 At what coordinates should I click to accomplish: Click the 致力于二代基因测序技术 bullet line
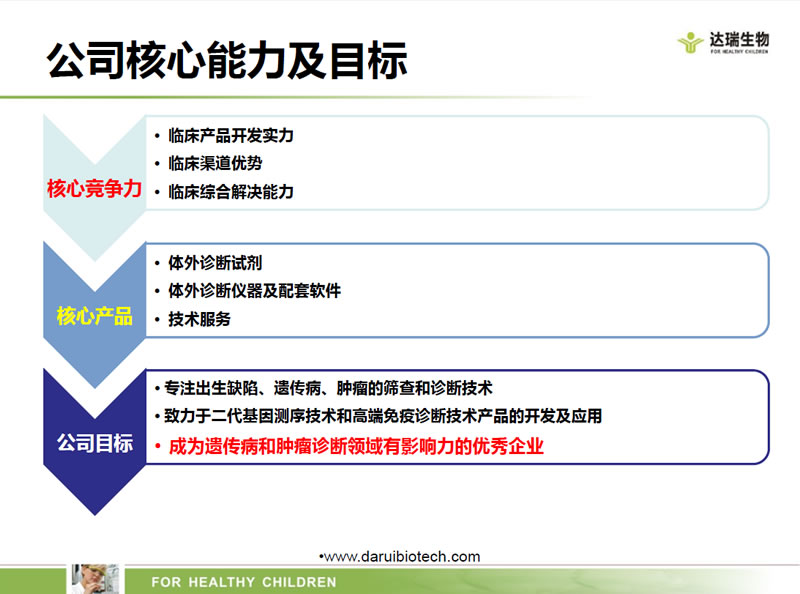(x=383, y=415)
